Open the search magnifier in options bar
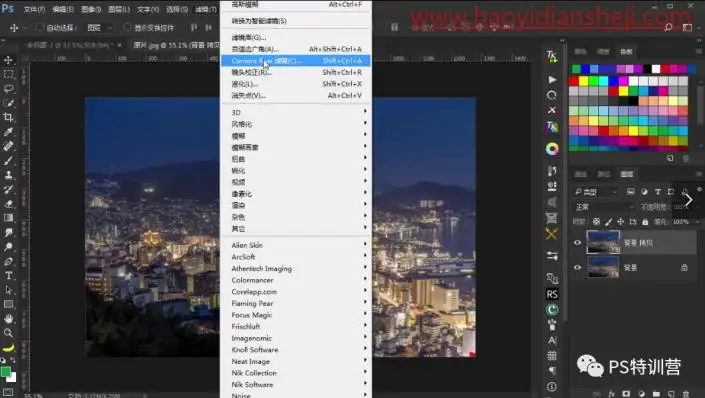705x398 pixels. tap(668, 27)
